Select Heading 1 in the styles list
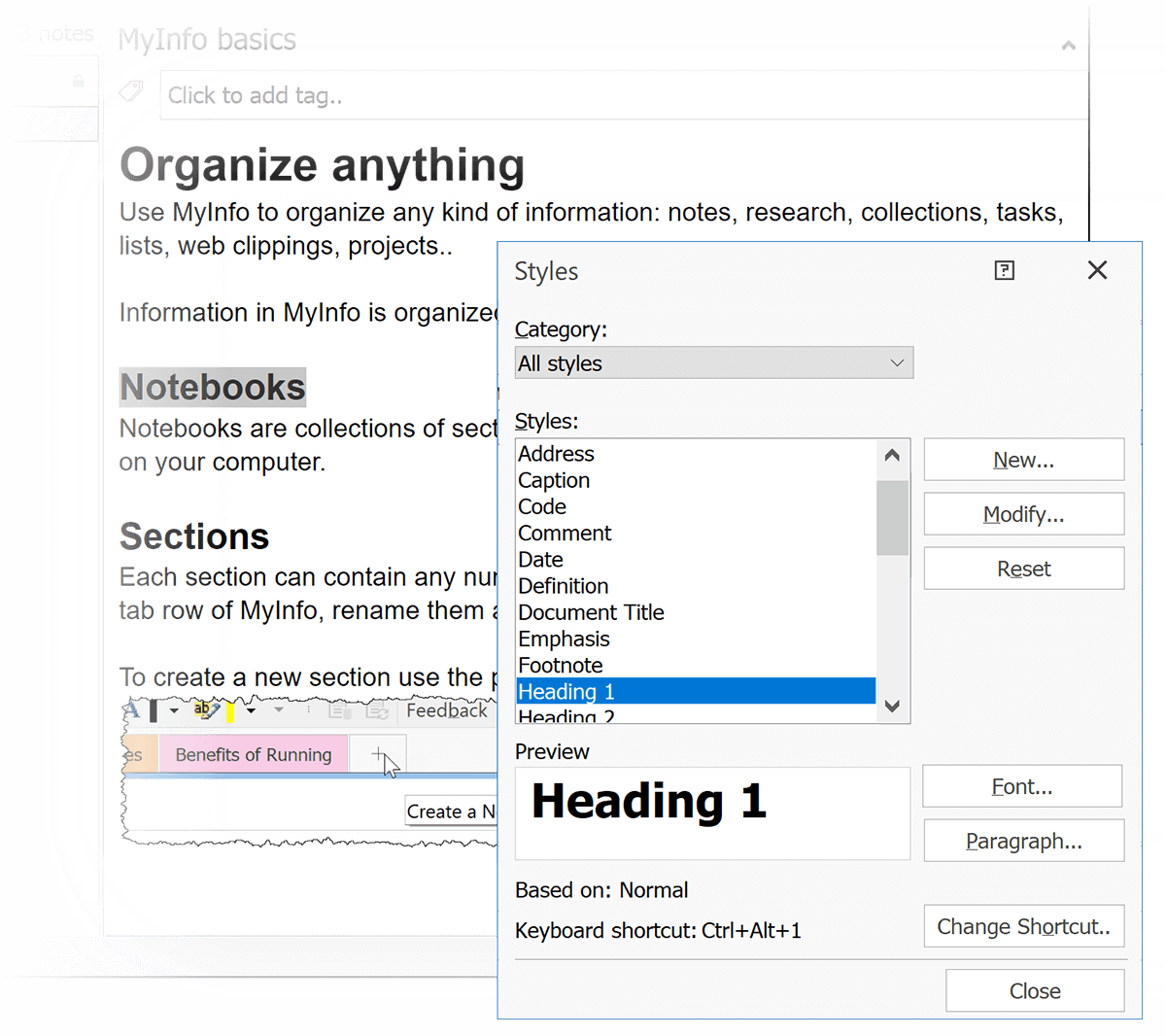This screenshot has height=1036, width=1166. tap(695, 692)
